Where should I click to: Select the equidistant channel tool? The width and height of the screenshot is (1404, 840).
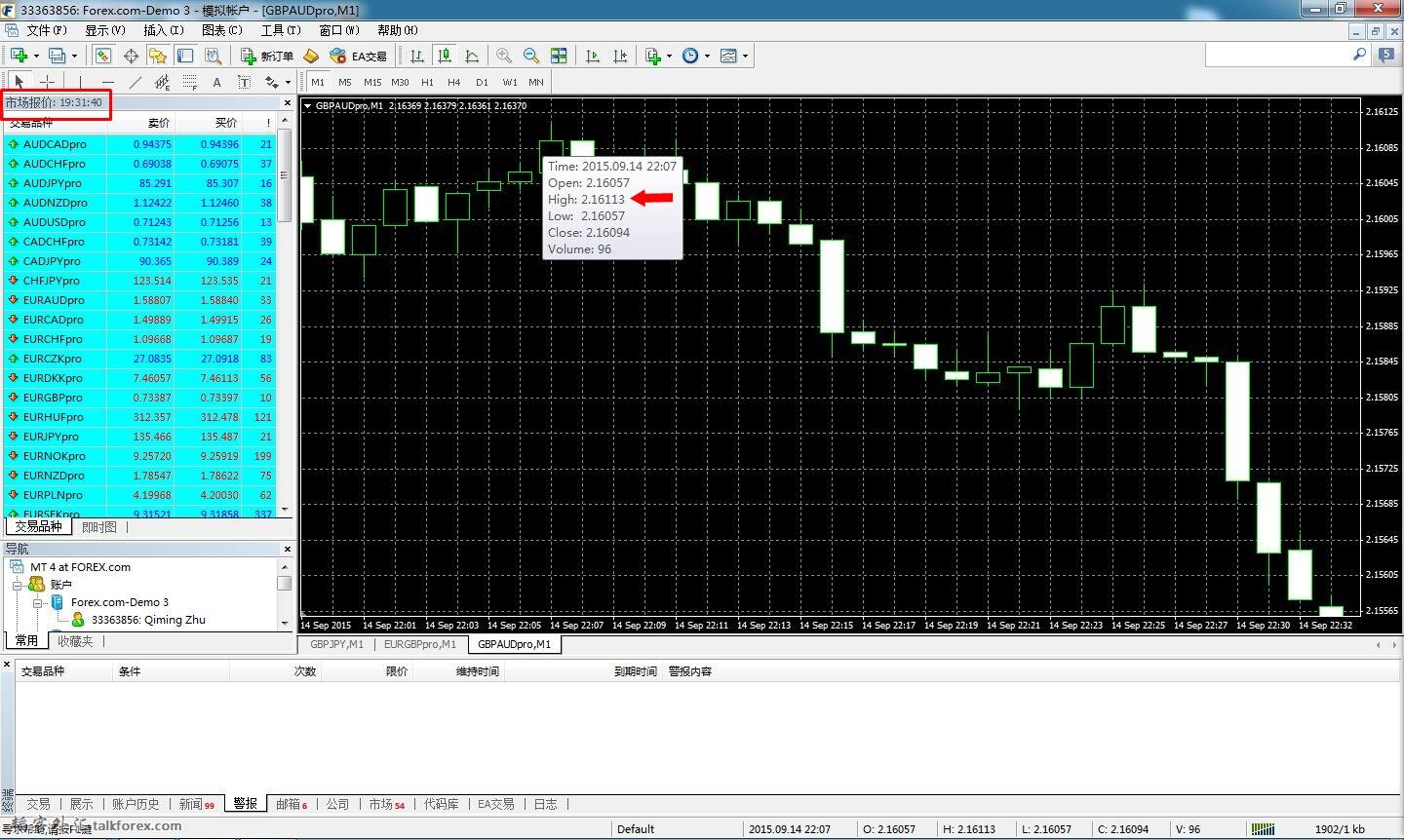click(x=162, y=82)
